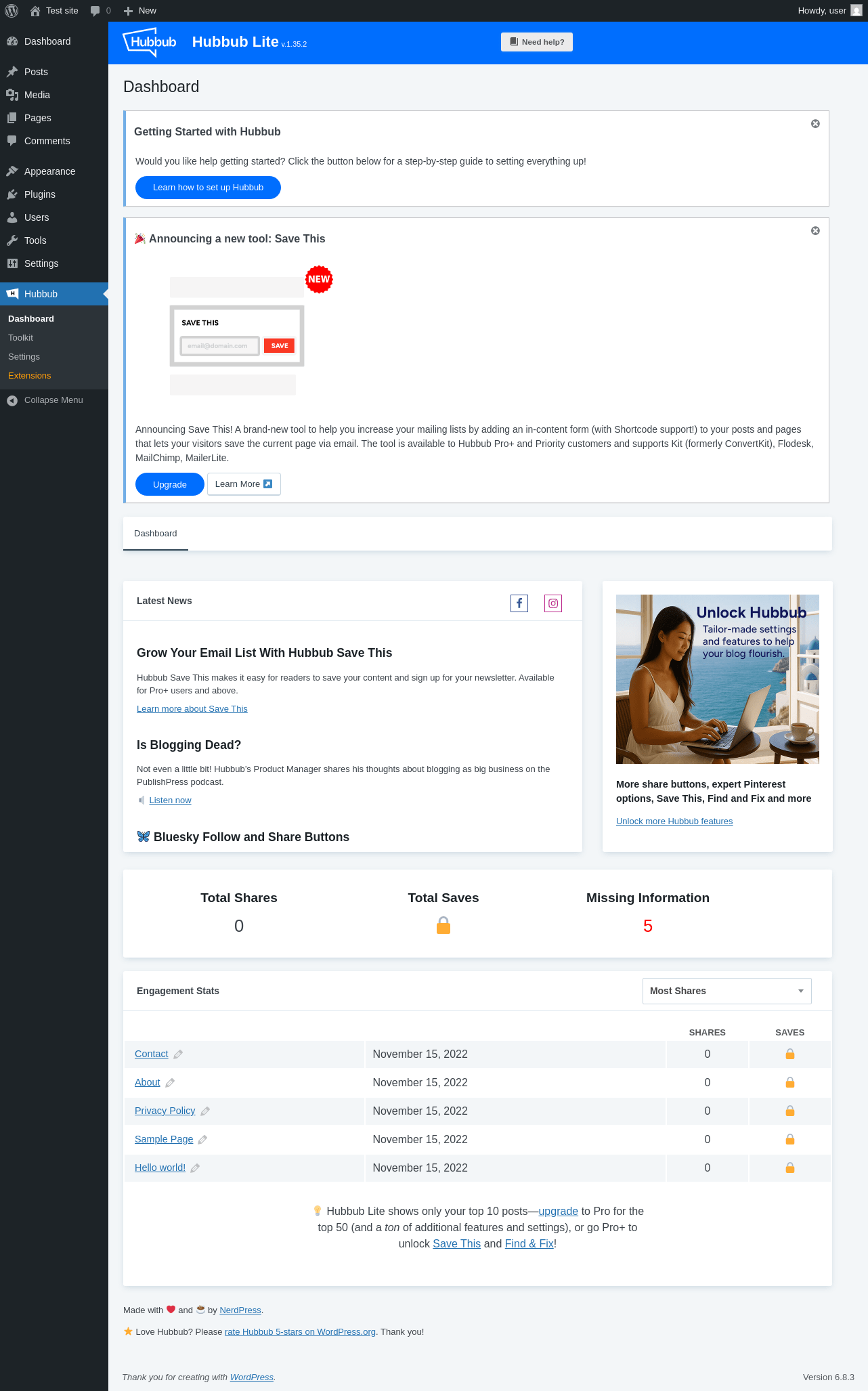The height and width of the screenshot is (1391, 868).
Task: Click the edit pencil next to Hello world!
Action: [x=195, y=1168]
